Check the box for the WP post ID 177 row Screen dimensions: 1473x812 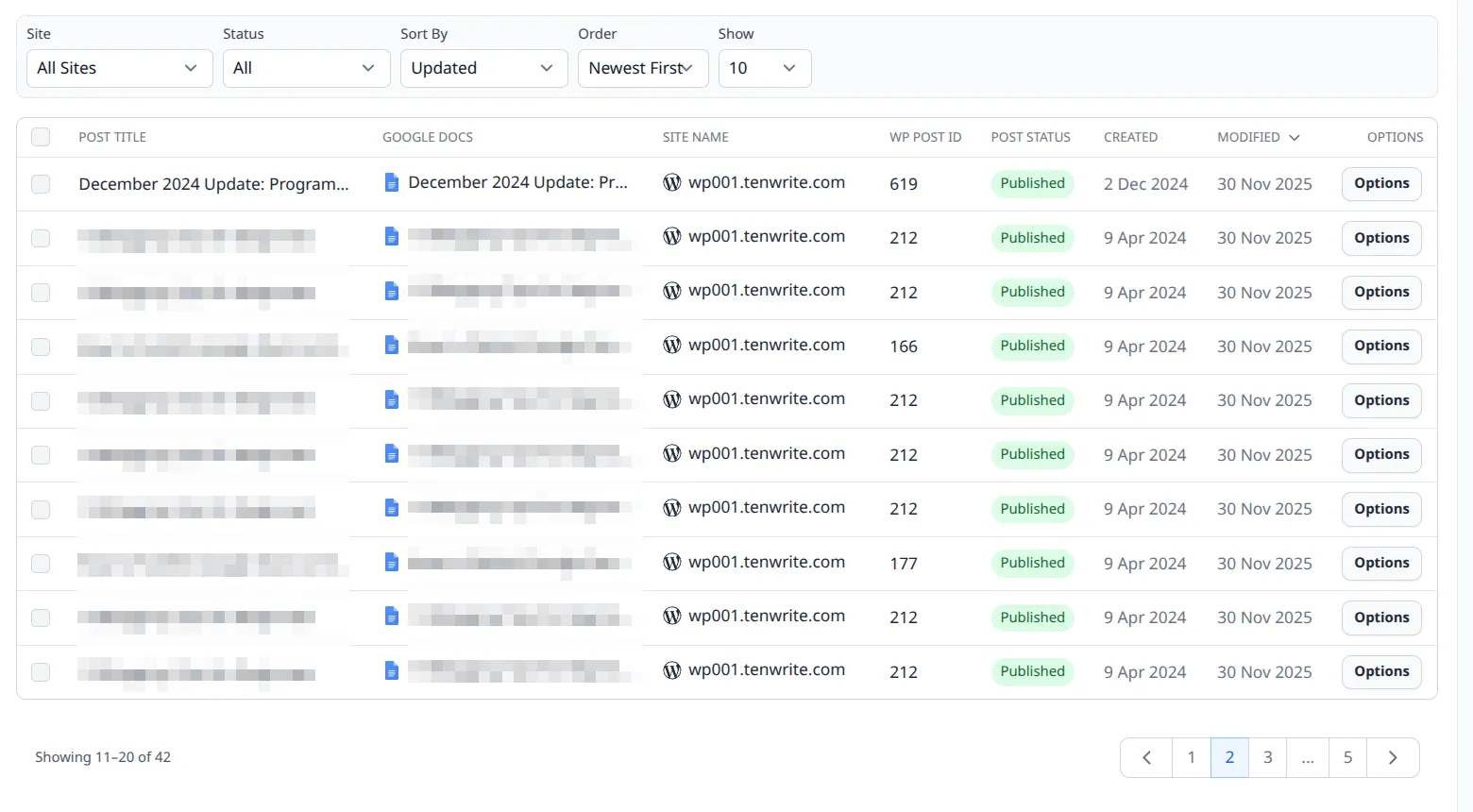[x=41, y=564]
